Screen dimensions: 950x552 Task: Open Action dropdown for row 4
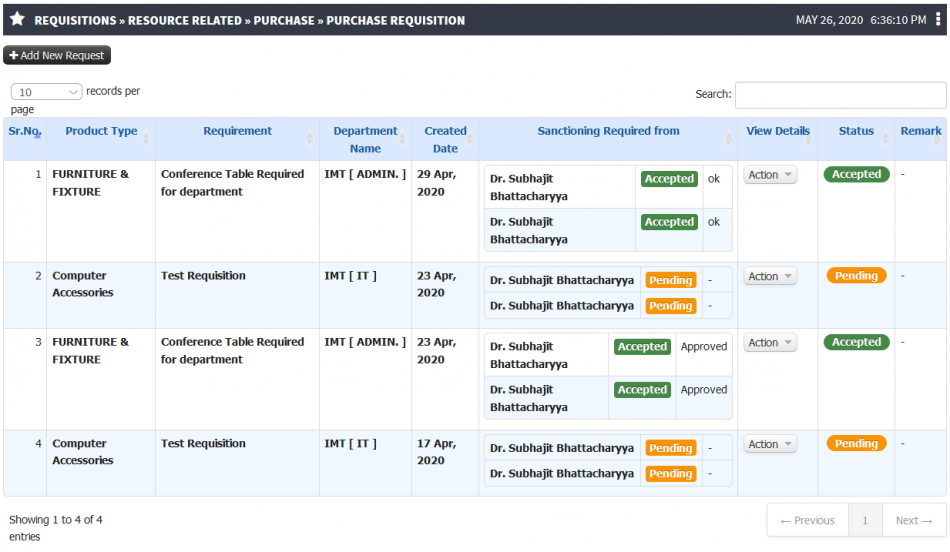coord(770,444)
